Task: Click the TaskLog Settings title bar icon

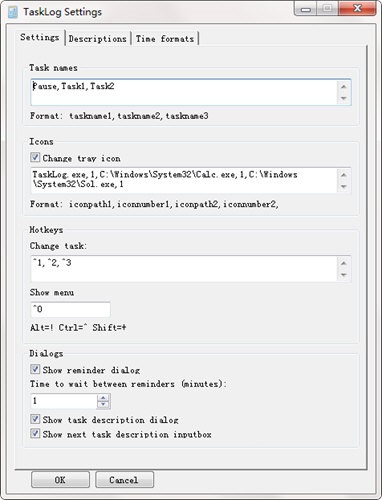Action: point(13,12)
